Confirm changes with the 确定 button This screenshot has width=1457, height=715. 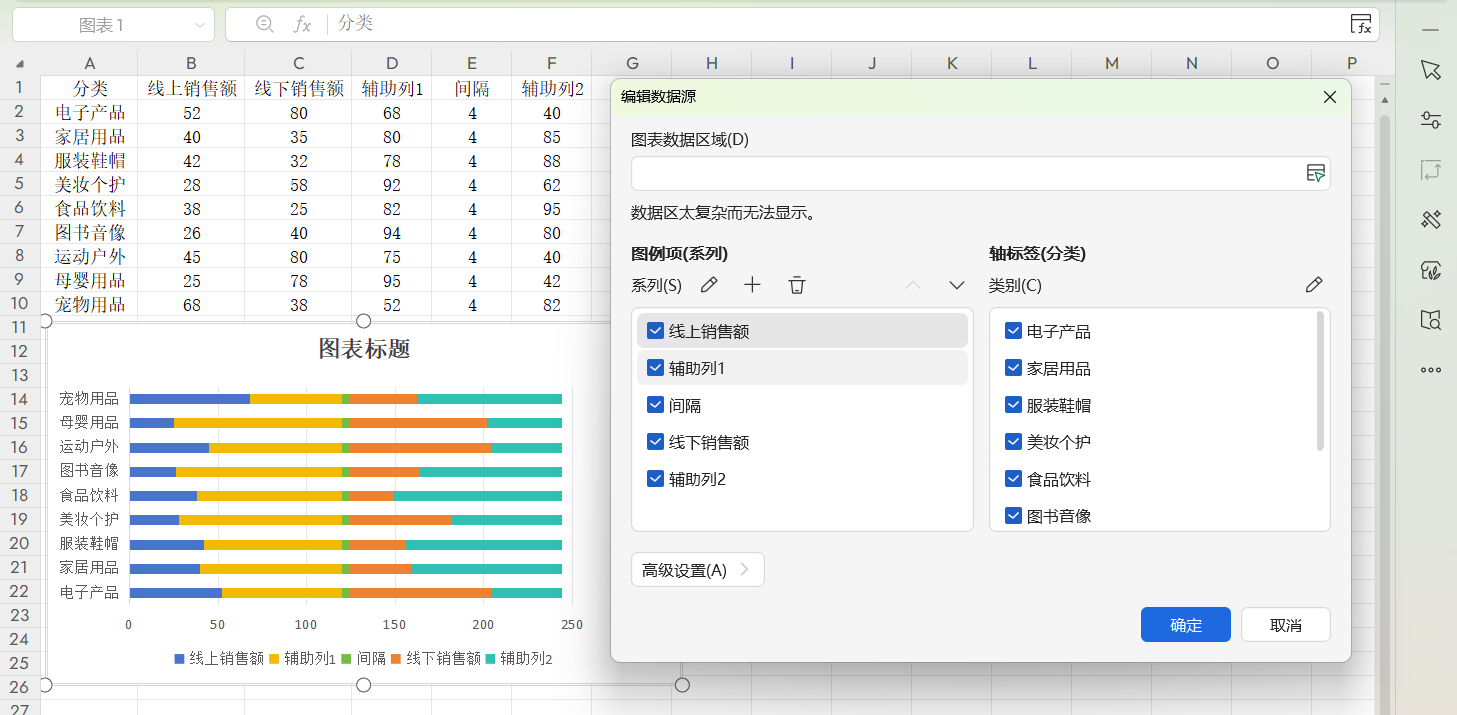[1185, 624]
